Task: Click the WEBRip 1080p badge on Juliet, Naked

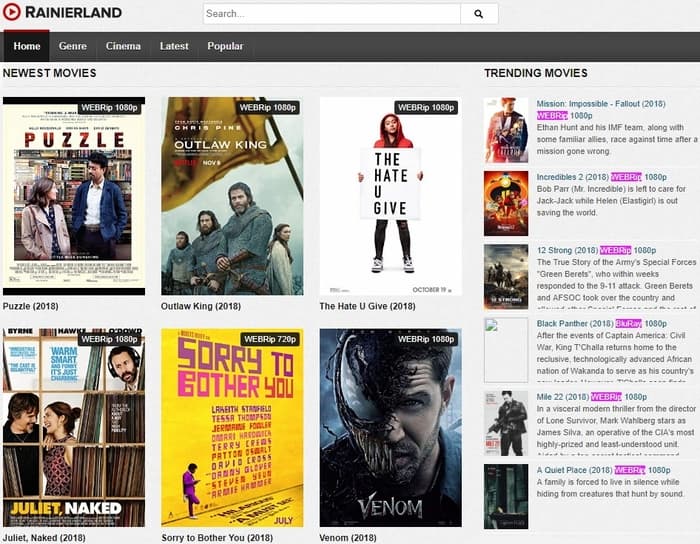Action: pyautogui.click(x=109, y=339)
